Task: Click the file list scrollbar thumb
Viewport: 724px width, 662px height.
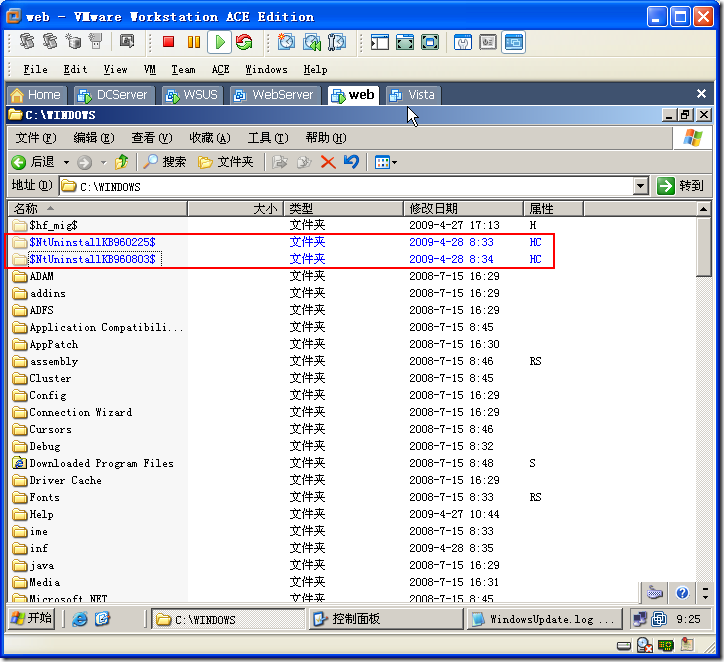Action: pos(704,247)
